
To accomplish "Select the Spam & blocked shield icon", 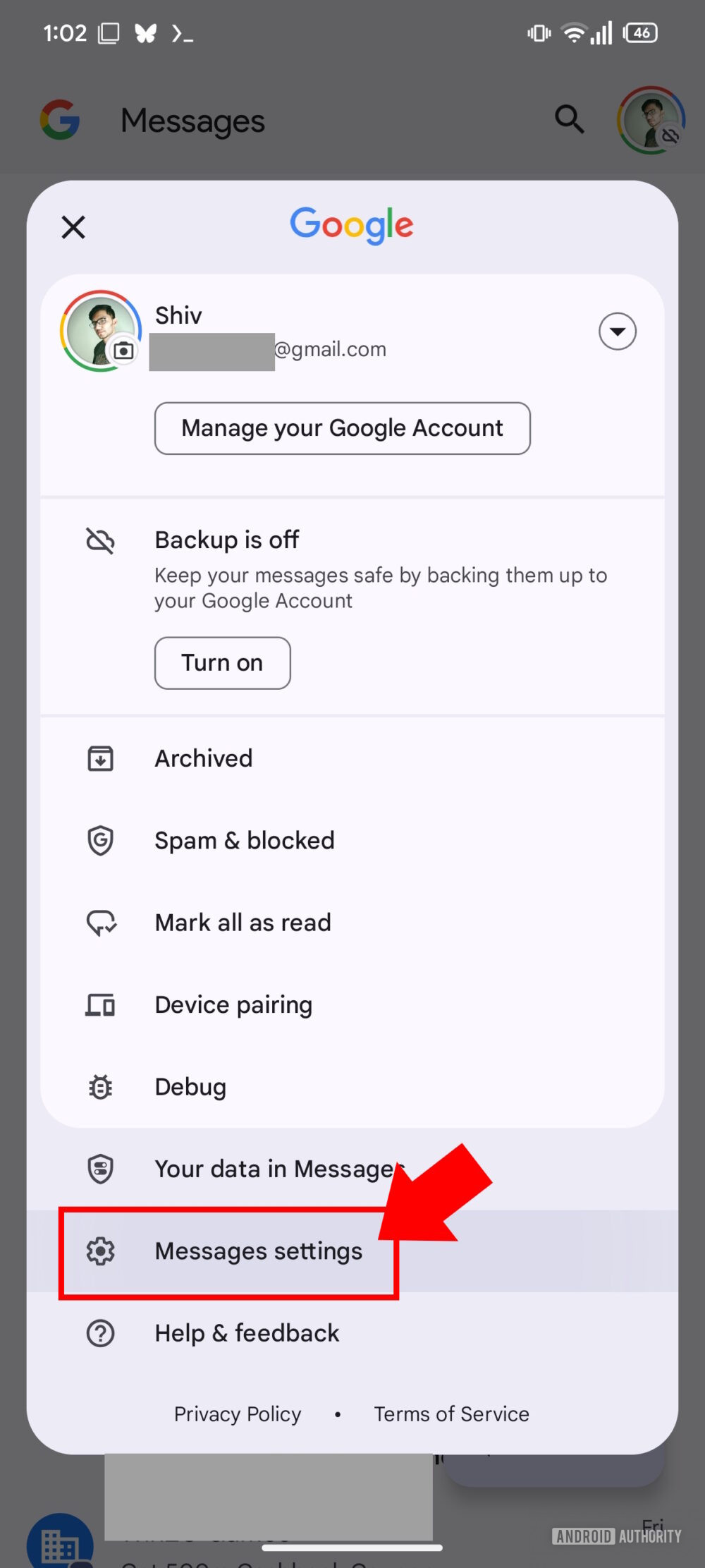I will click(100, 839).
